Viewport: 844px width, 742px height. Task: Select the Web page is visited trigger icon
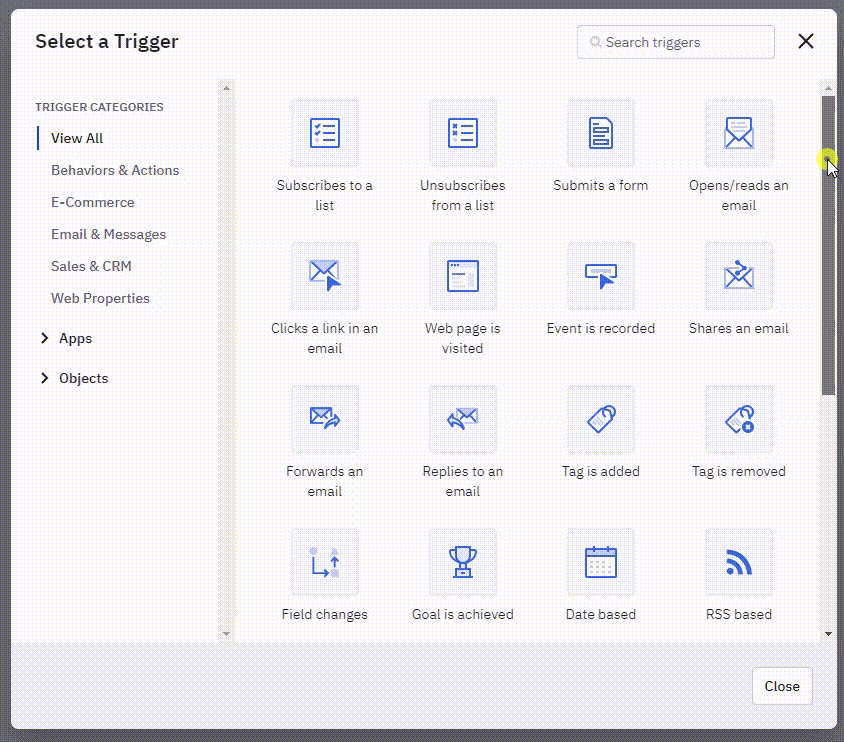coord(462,276)
